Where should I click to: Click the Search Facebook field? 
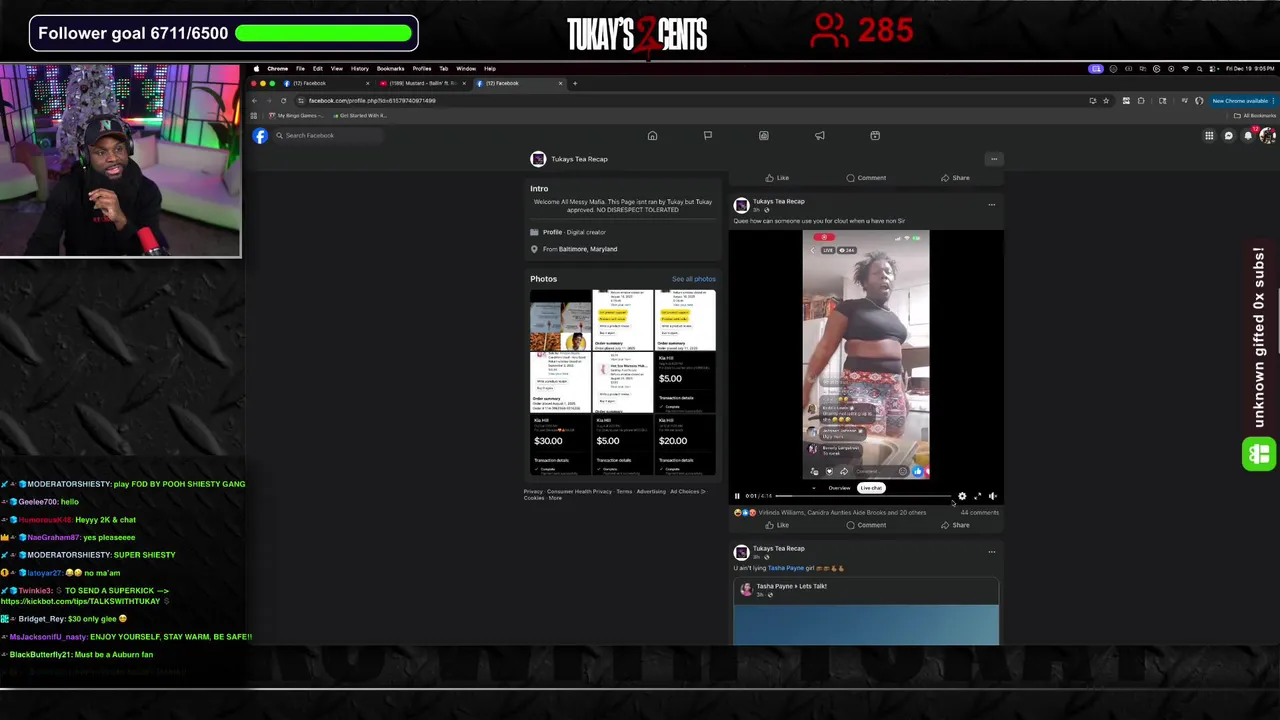click(x=327, y=136)
